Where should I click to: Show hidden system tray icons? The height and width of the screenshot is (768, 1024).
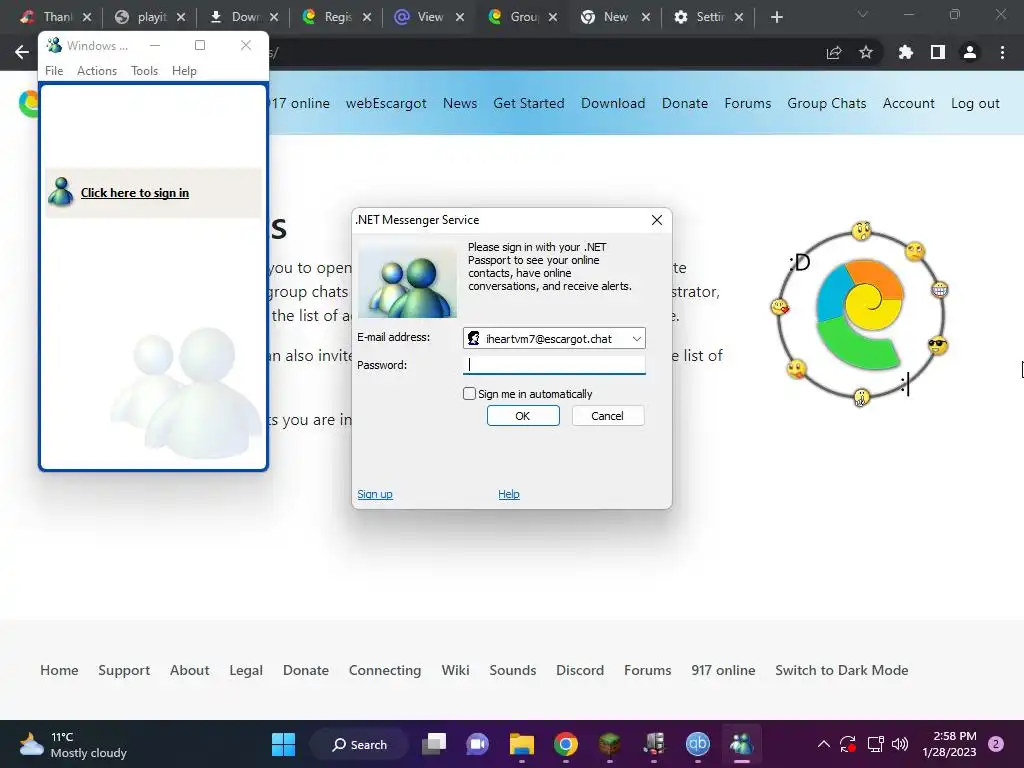[x=824, y=744]
